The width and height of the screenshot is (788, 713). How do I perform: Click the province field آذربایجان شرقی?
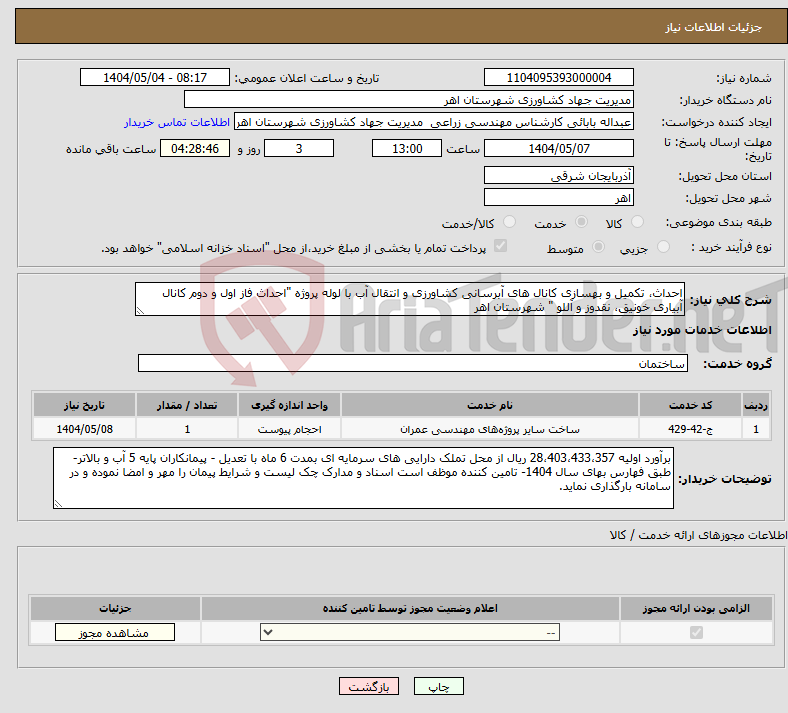point(558,175)
